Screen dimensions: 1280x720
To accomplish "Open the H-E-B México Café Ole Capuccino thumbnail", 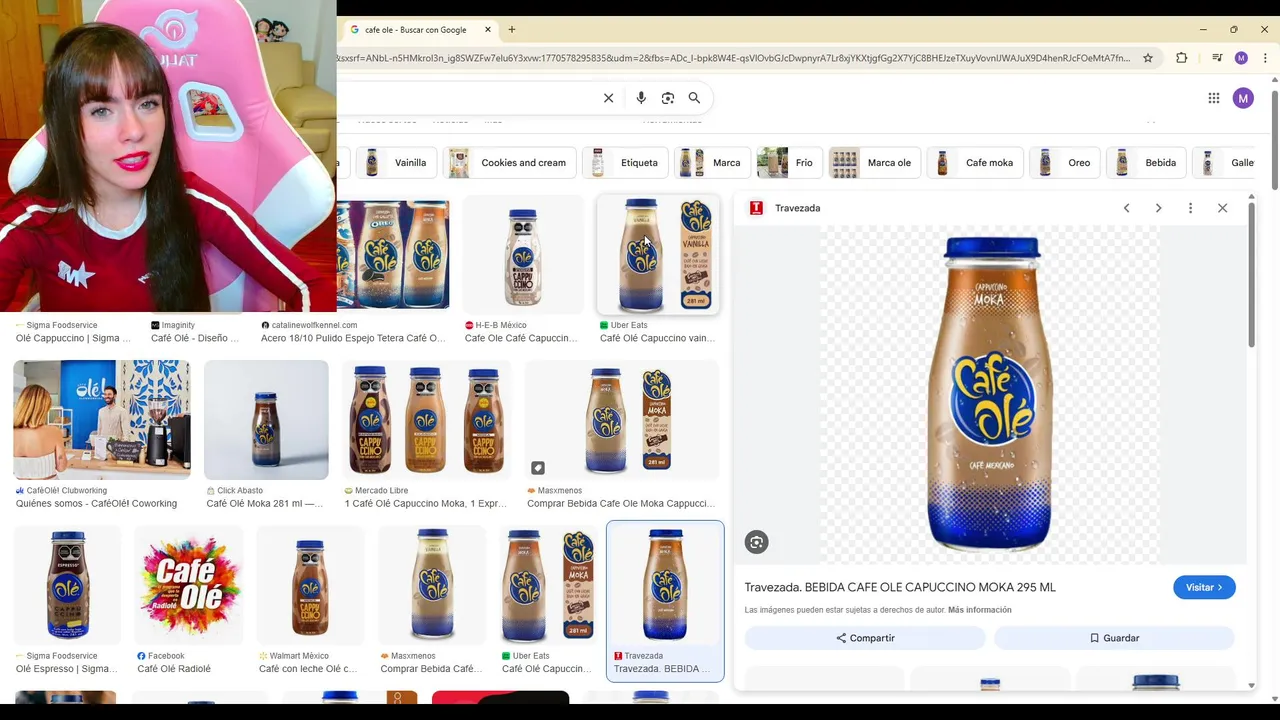I will pos(523,255).
